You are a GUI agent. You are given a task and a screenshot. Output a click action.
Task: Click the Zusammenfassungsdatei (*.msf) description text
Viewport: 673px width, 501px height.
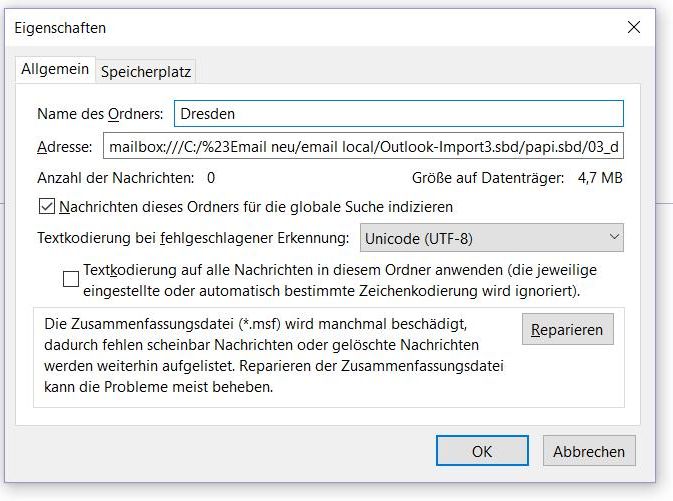click(270, 356)
